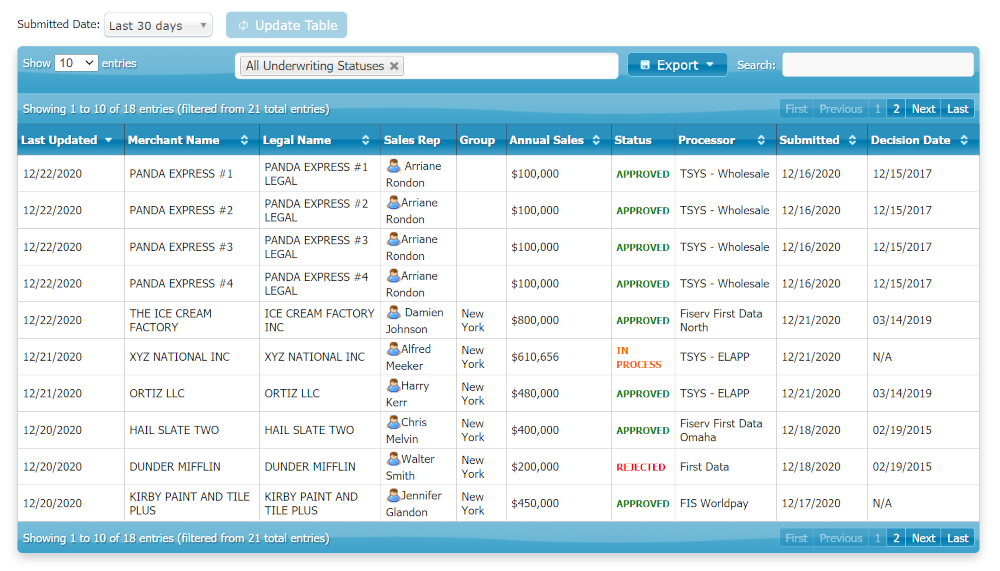1000x571 pixels.
Task: Click the $800,000 annual sales value
Action: pyautogui.click(x=534, y=320)
